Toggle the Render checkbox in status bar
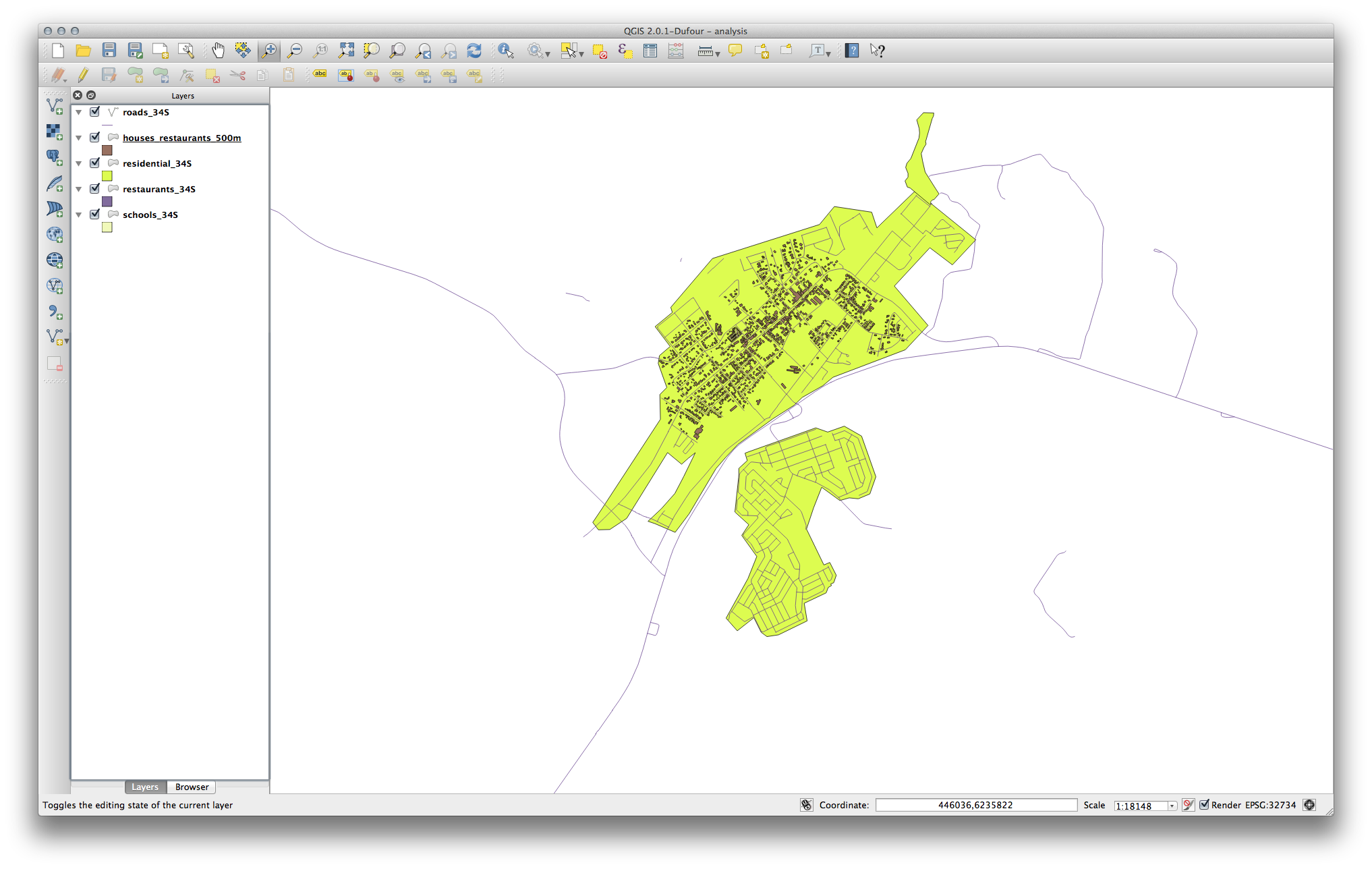This screenshot has width=1372, height=869. (1204, 805)
